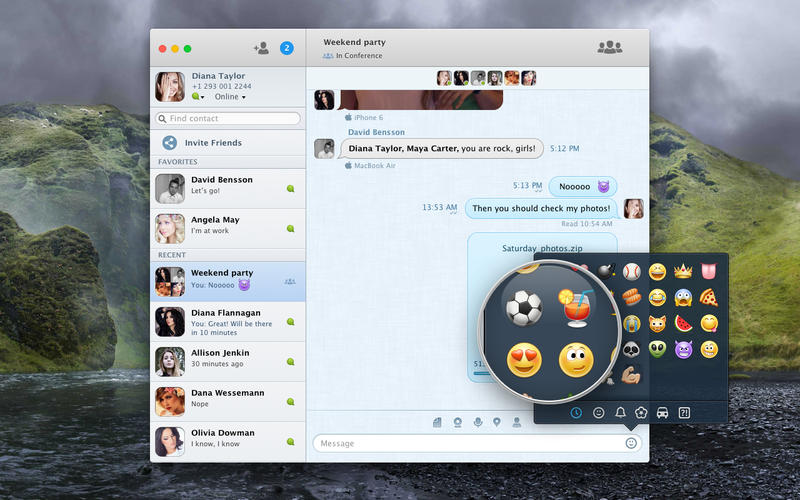Open the blue unread notifications badge
This screenshot has width=800, height=500.
tap(287, 48)
